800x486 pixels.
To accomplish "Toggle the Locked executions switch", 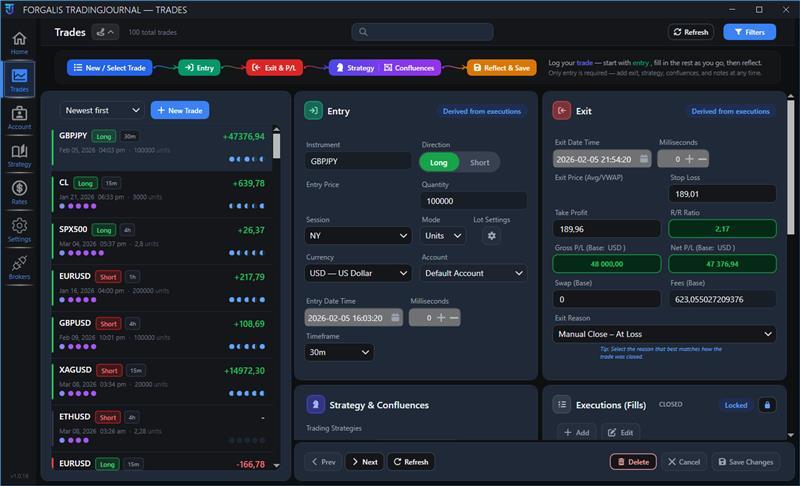I will point(735,405).
